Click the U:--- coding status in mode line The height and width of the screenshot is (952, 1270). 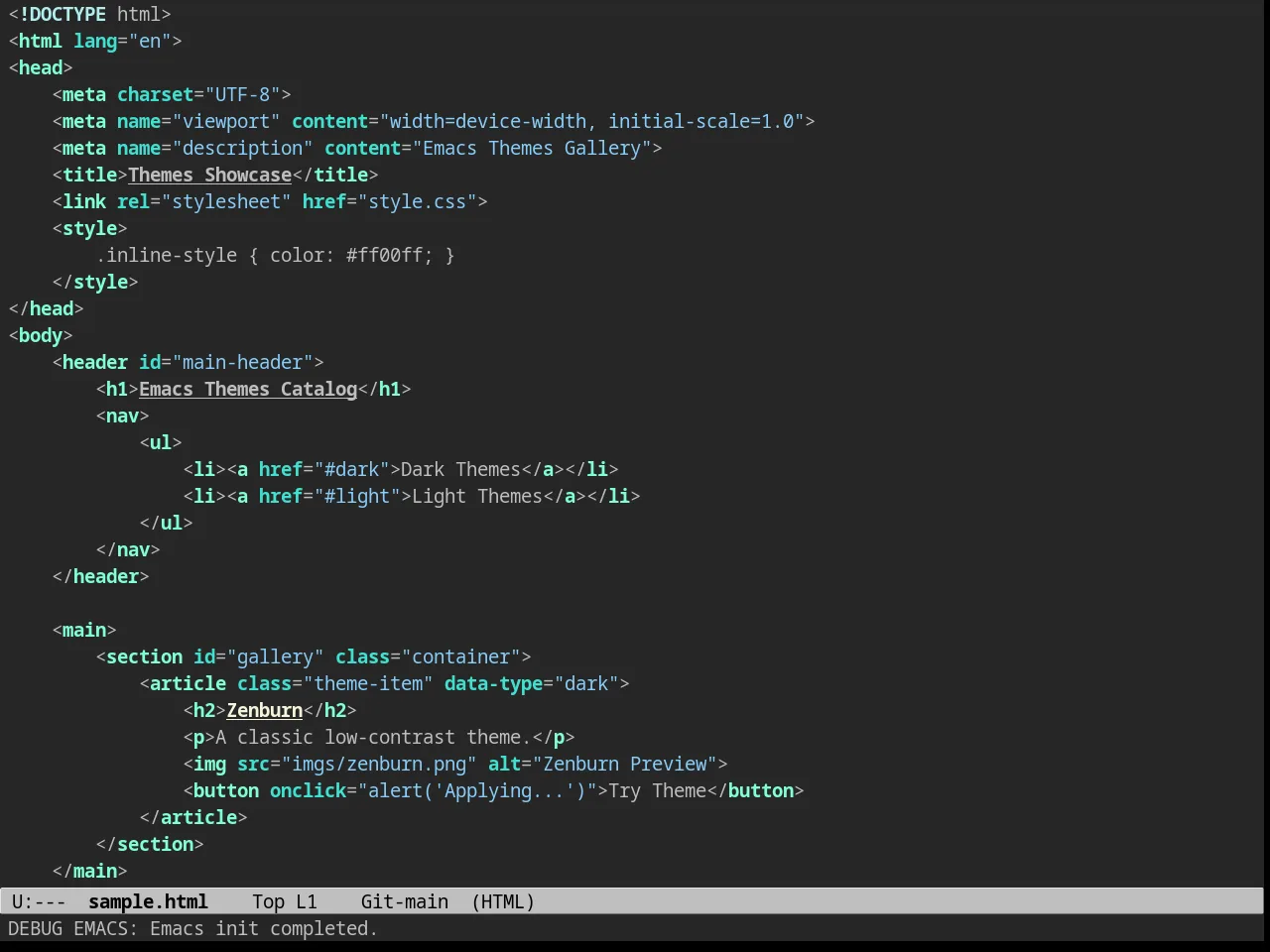(39, 901)
